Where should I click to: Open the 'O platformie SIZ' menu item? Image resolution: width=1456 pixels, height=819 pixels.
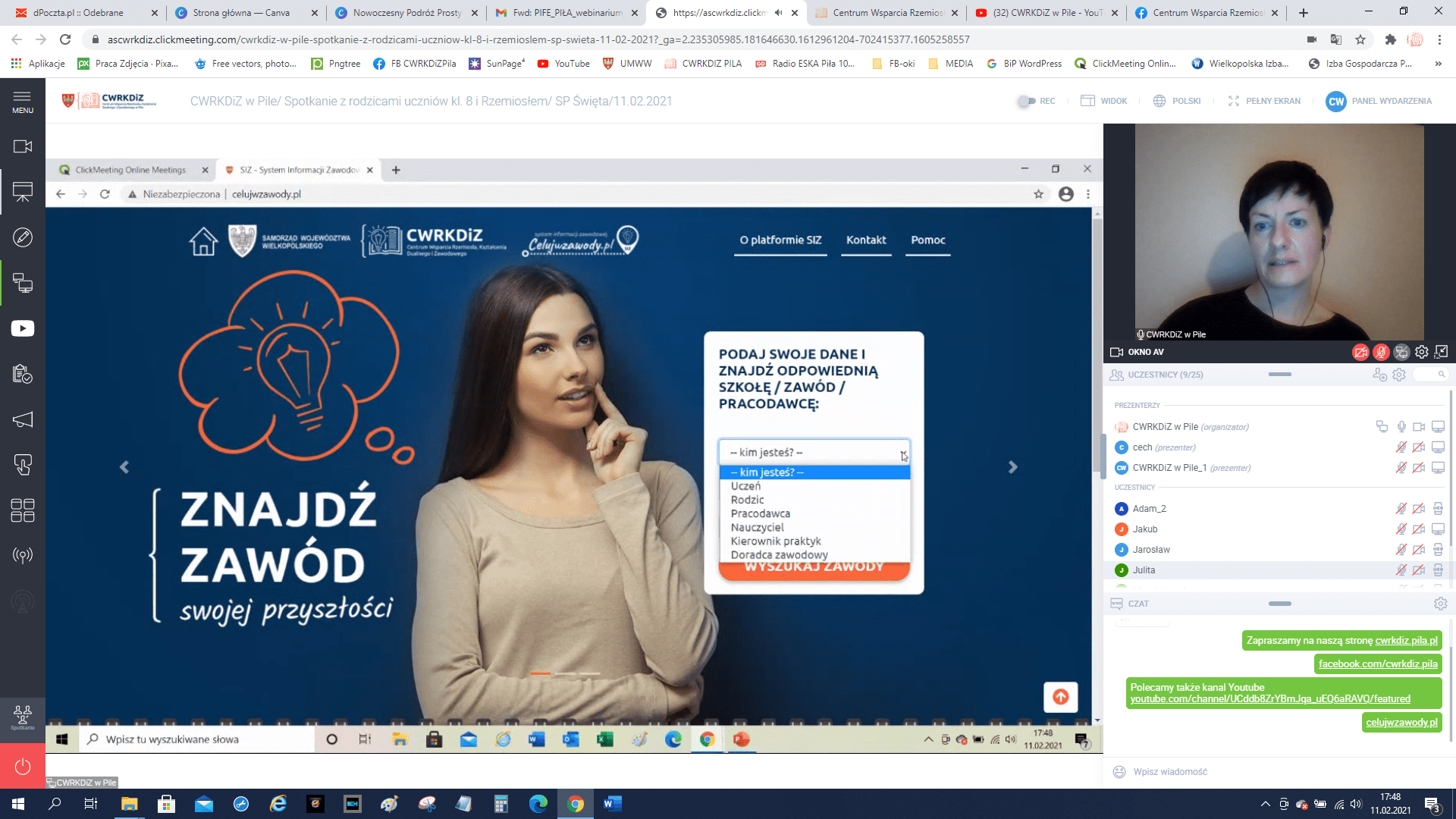(x=780, y=240)
